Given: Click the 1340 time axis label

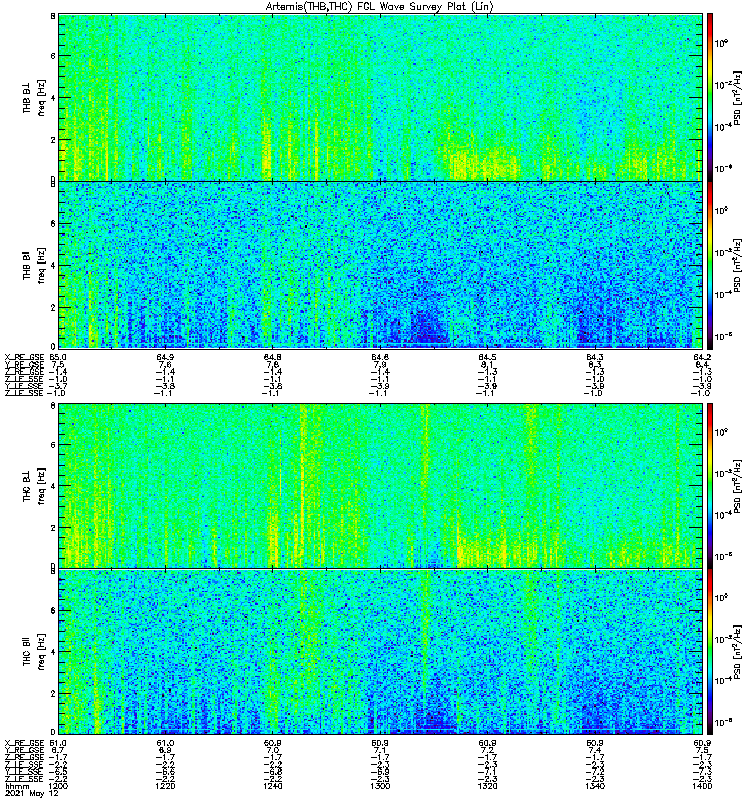Looking at the screenshot, I should point(595,786).
